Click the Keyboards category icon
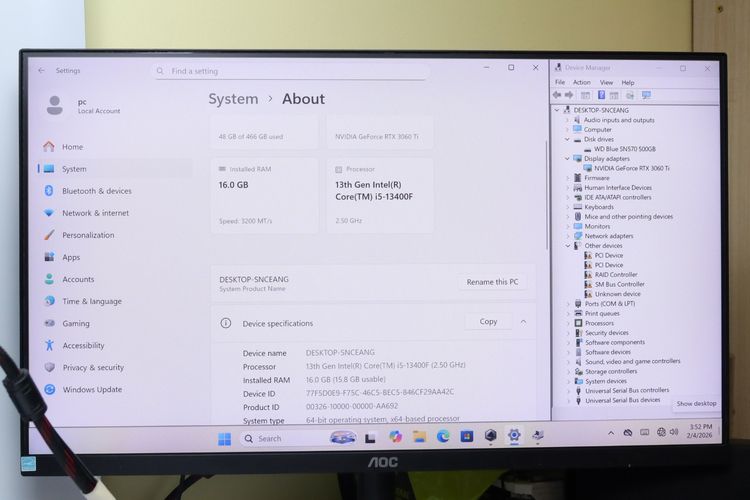This screenshot has width=750, height=500. pyautogui.click(x=578, y=207)
